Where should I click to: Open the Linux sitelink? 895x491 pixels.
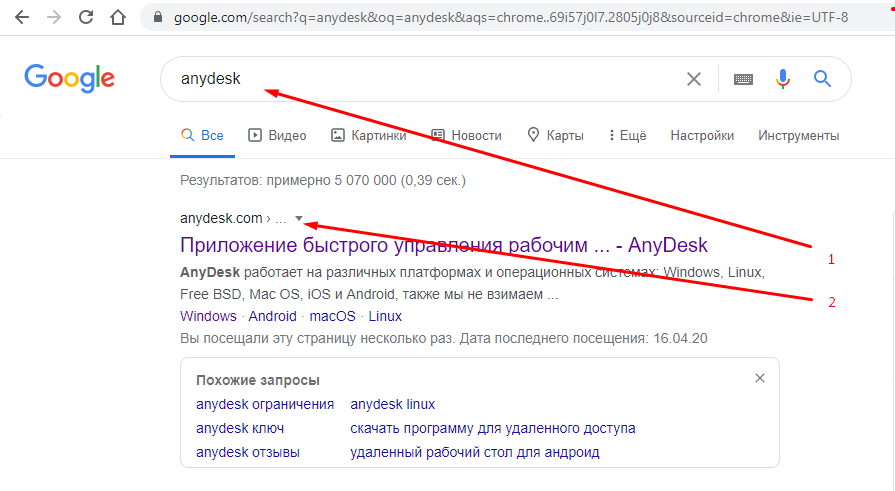pos(385,316)
